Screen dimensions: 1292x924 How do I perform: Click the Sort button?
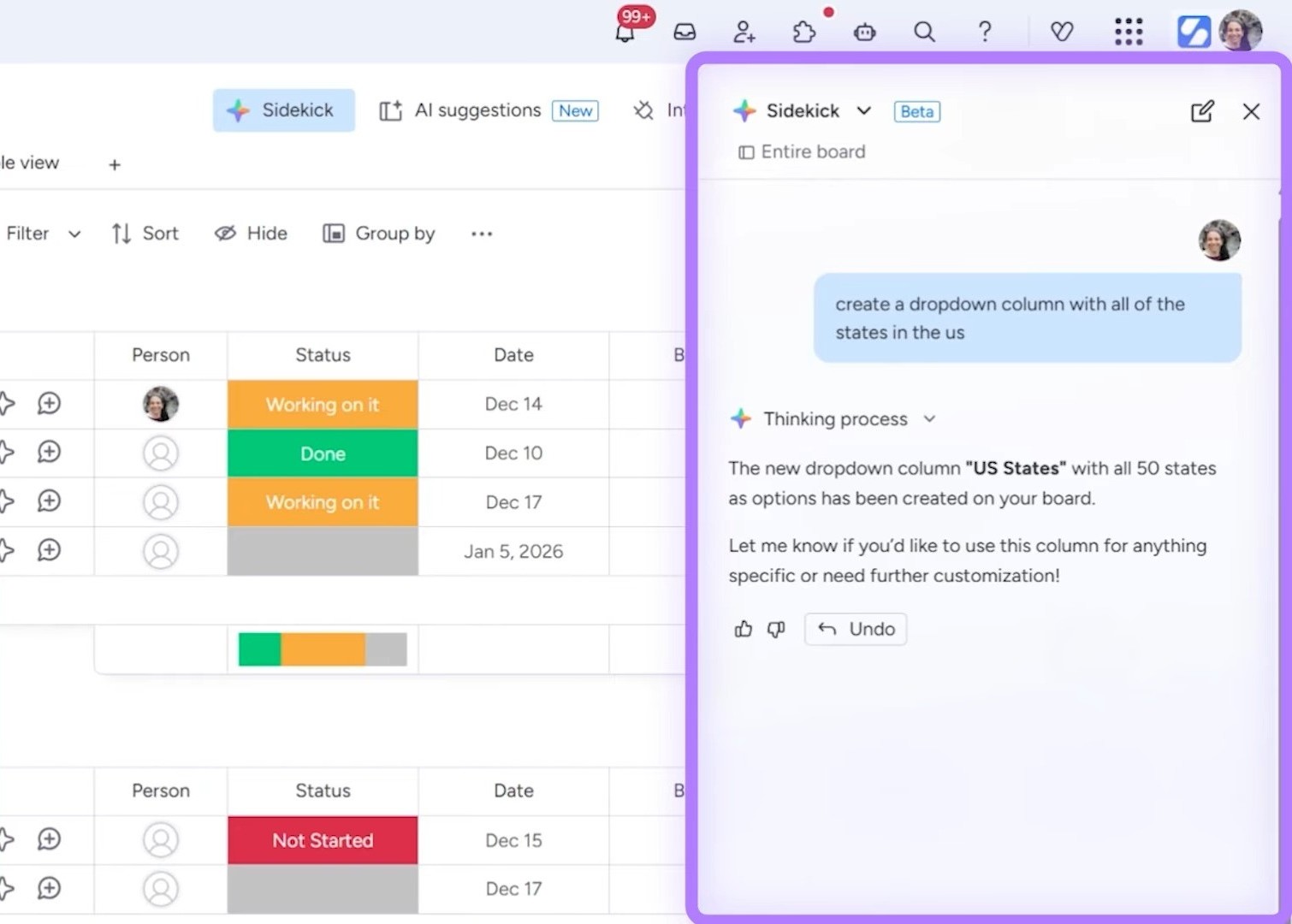point(145,234)
